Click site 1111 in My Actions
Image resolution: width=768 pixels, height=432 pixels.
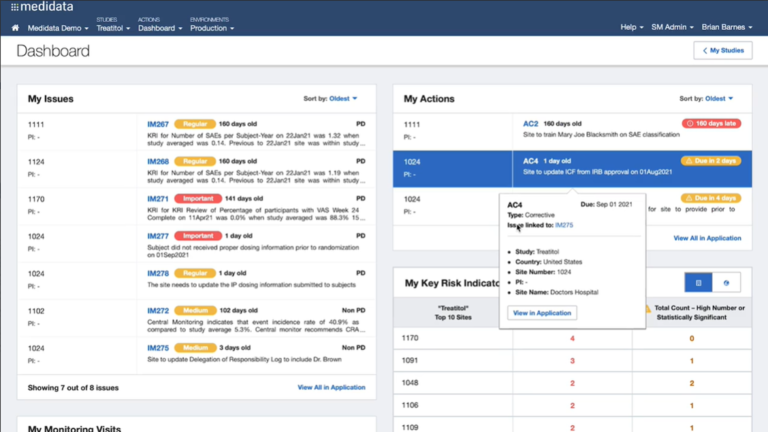[x=411, y=124]
